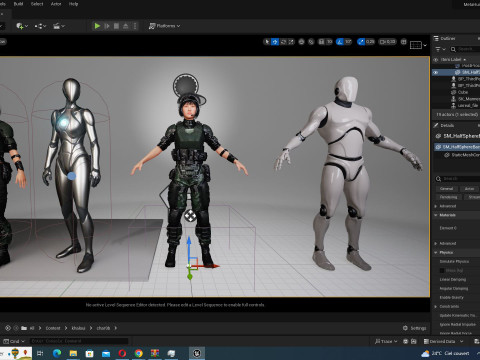Open the Derived Data dropdown
This screenshot has width=480, height=360.
click(x=444, y=341)
